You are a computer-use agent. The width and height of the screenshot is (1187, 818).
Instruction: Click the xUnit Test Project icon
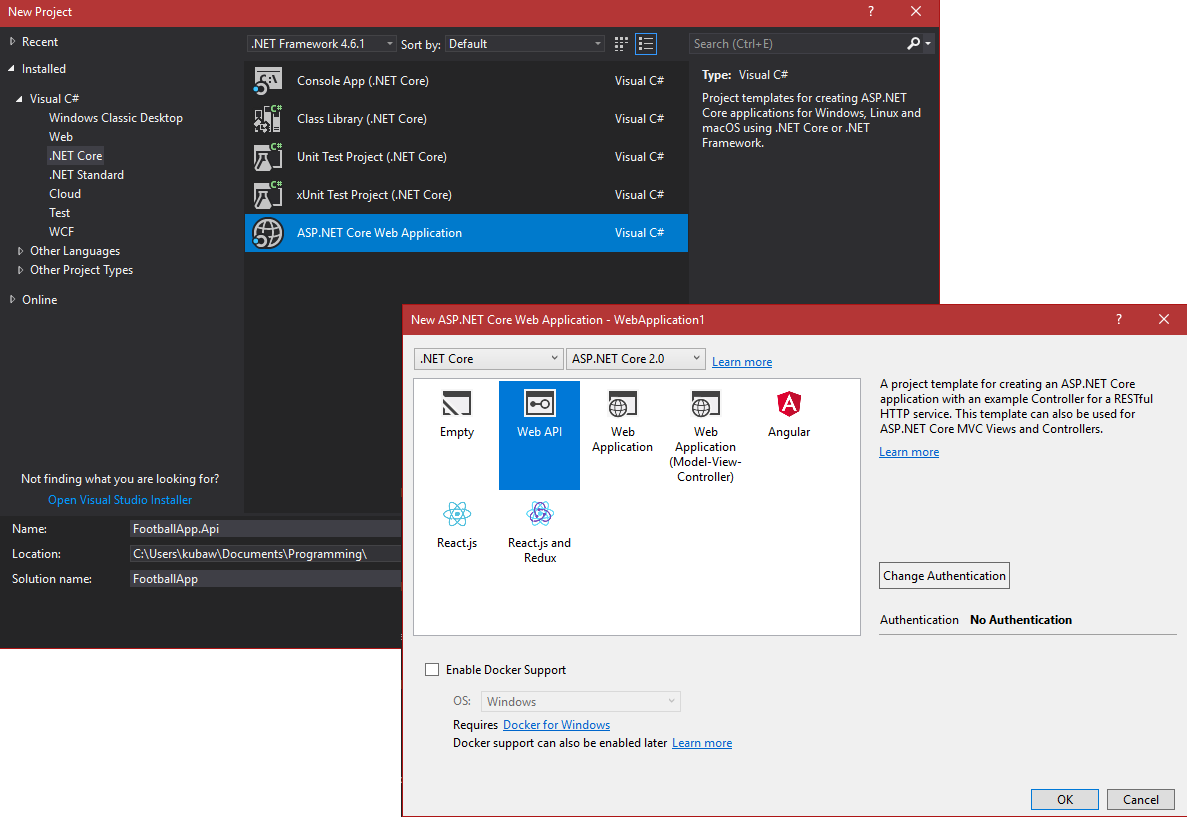(x=267, y=194)
